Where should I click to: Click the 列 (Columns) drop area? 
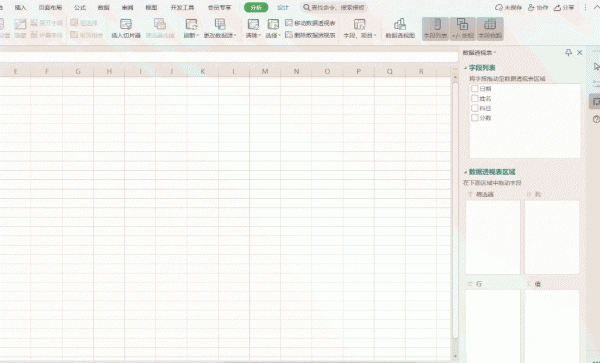pos(552,237)
